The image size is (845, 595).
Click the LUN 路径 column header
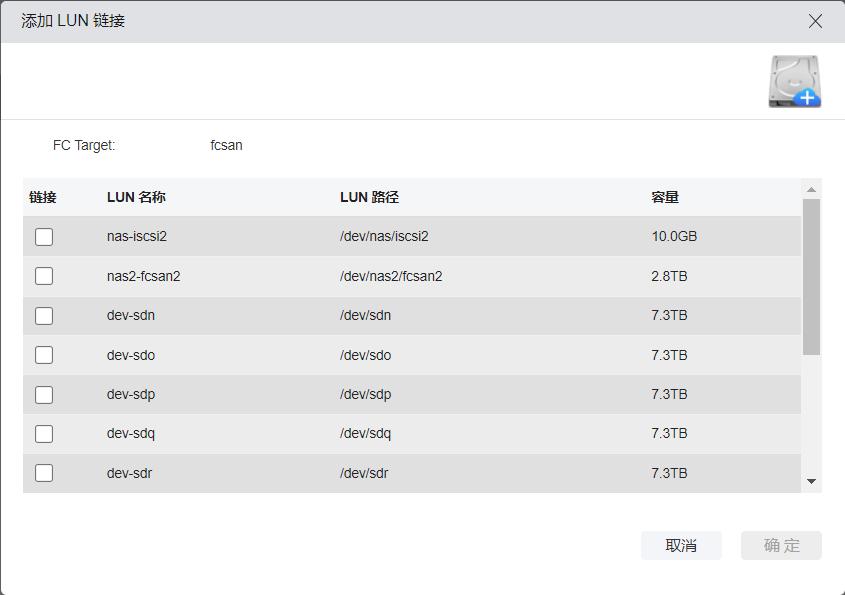click(369, 197)
